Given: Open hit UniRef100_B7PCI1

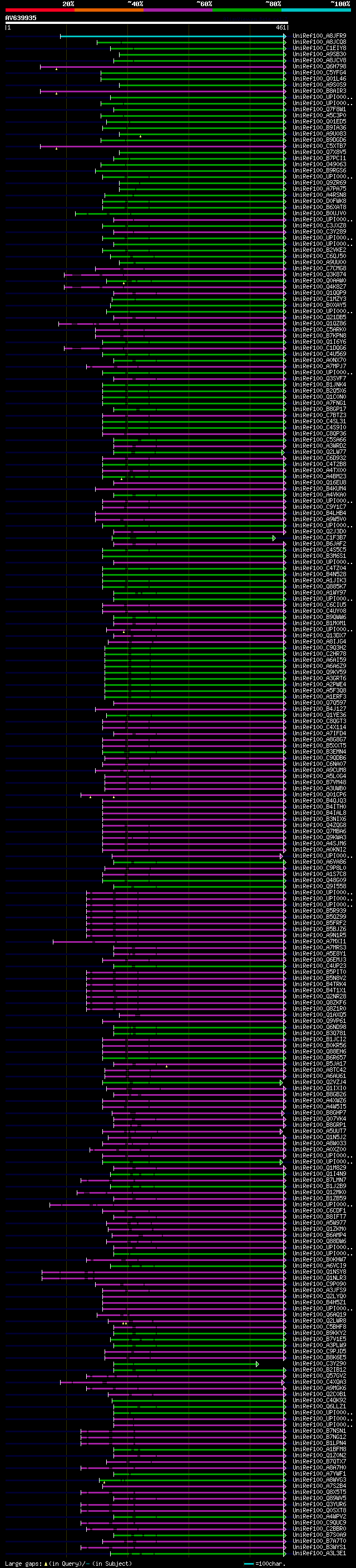Looking at the screenshot, I should [319, 159].
